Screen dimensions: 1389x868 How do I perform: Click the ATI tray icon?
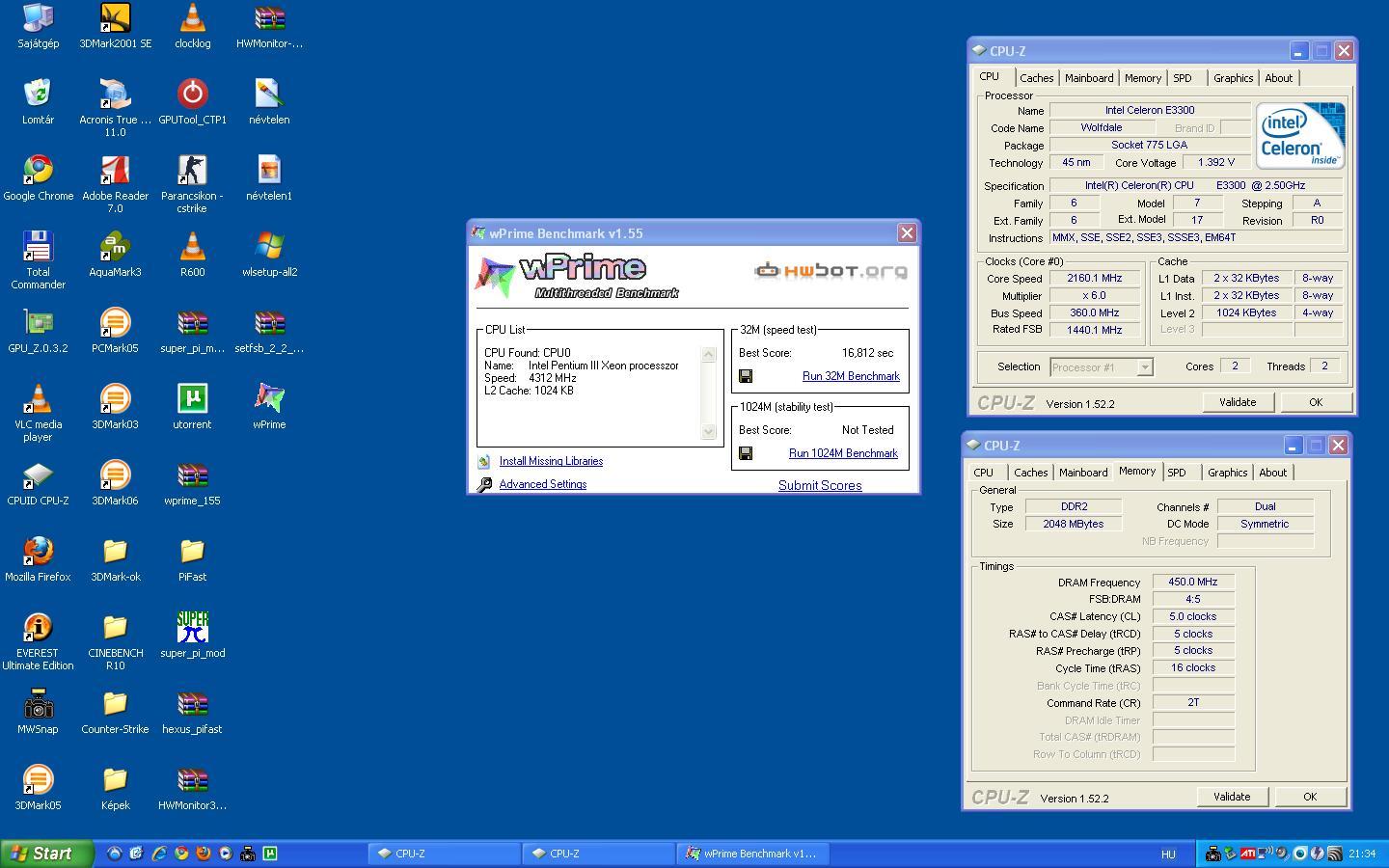[1247, 854]
